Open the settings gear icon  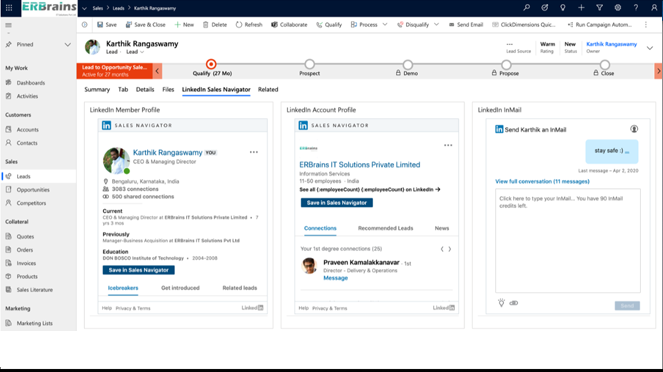[x=618, y=8]
